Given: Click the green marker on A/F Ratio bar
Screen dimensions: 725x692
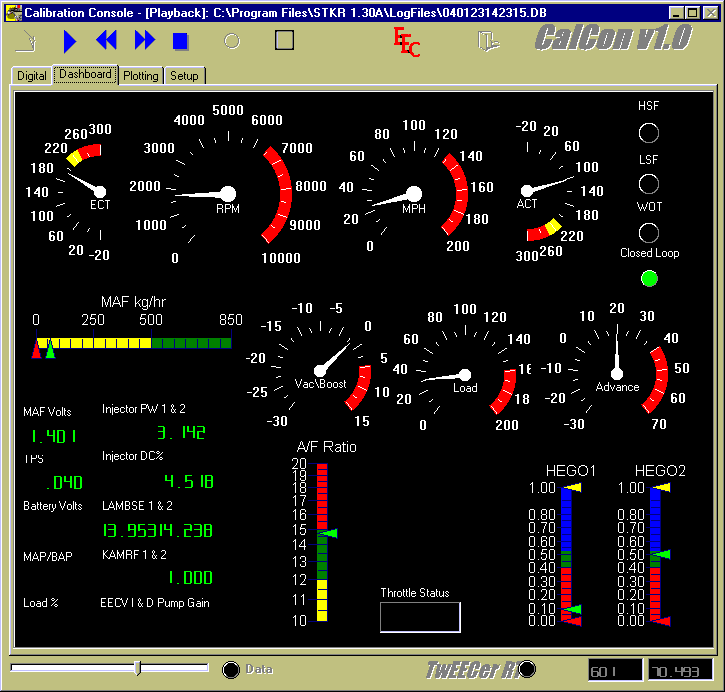Looking at the screenshot, I should tap(328, 533).
